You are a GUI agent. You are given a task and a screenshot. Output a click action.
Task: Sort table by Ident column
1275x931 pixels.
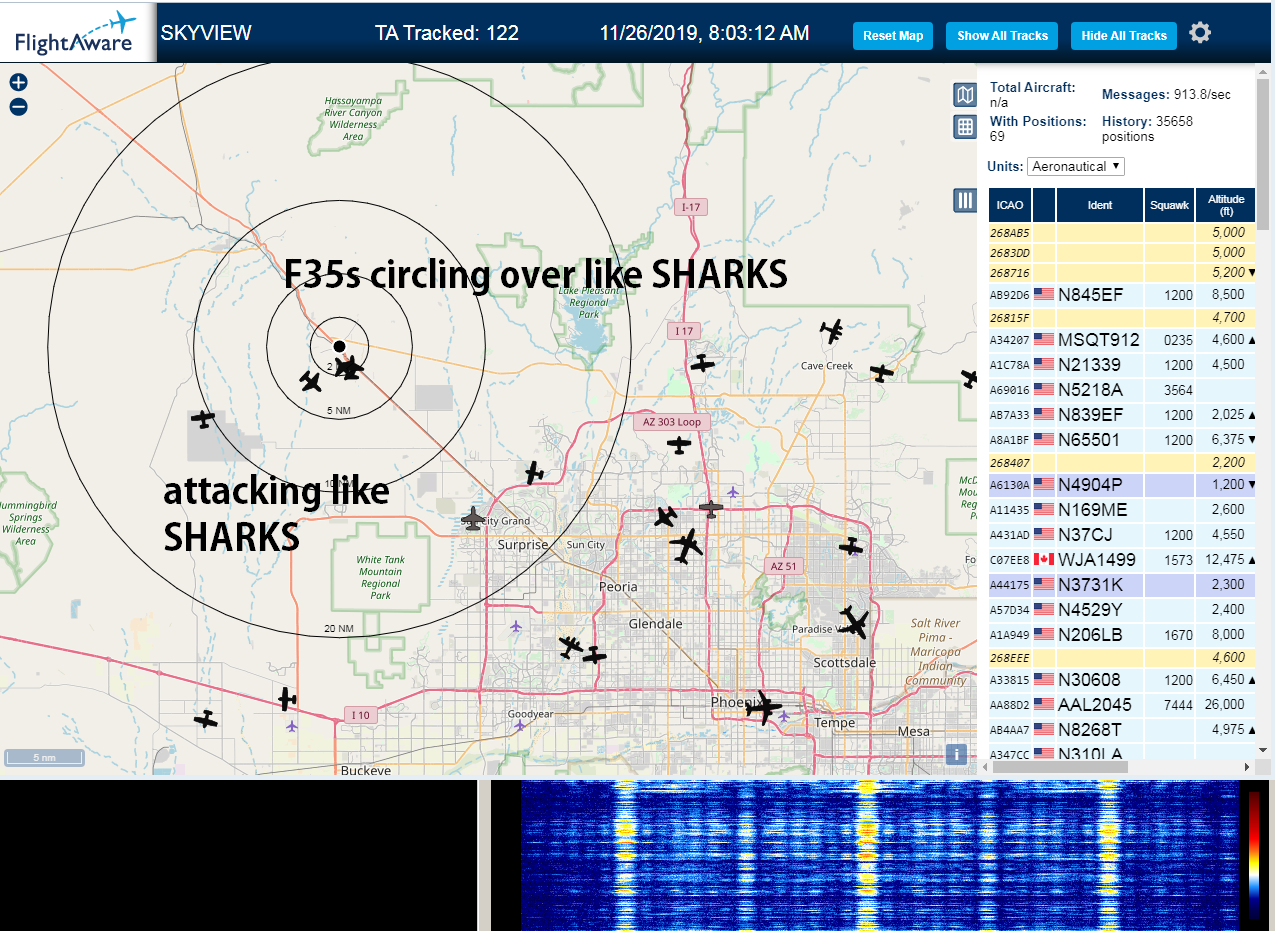pos(1099,205)
